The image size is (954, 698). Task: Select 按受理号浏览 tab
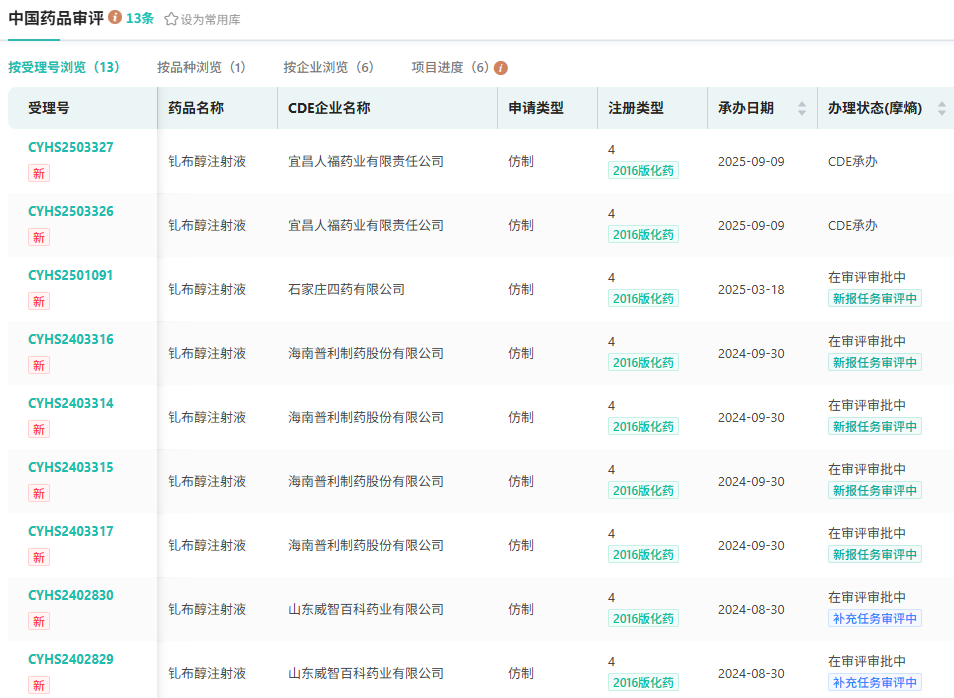(64, 67)
